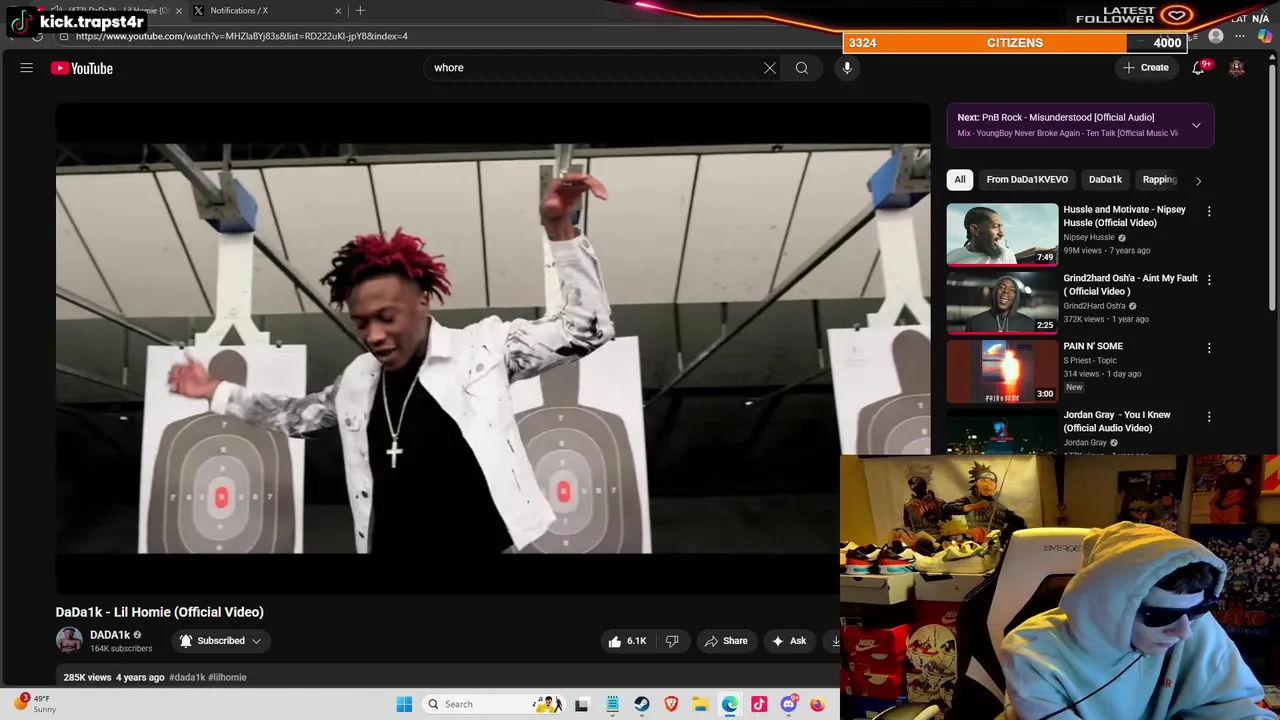Open browser settings ellipsis menu
The height and width of the screenshot is (720, 1280).
(x=1240, y=36)
